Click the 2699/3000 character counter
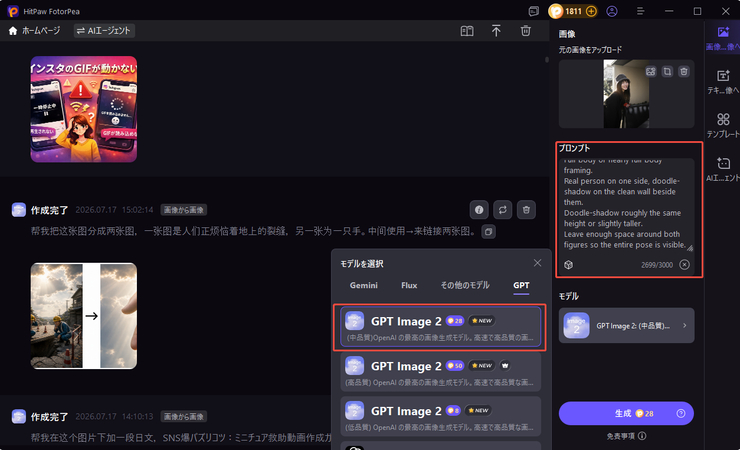The width and height of the screenshot is (740, 450). point(656,265)
